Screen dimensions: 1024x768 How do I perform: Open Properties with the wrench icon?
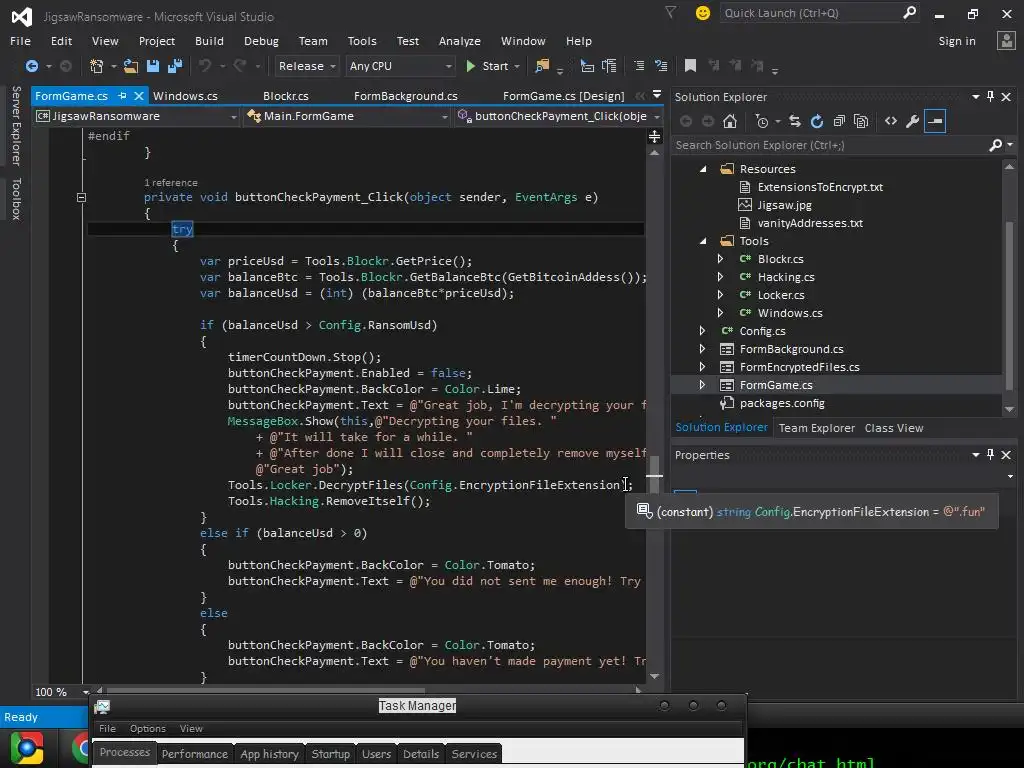(x=912, y=121)
